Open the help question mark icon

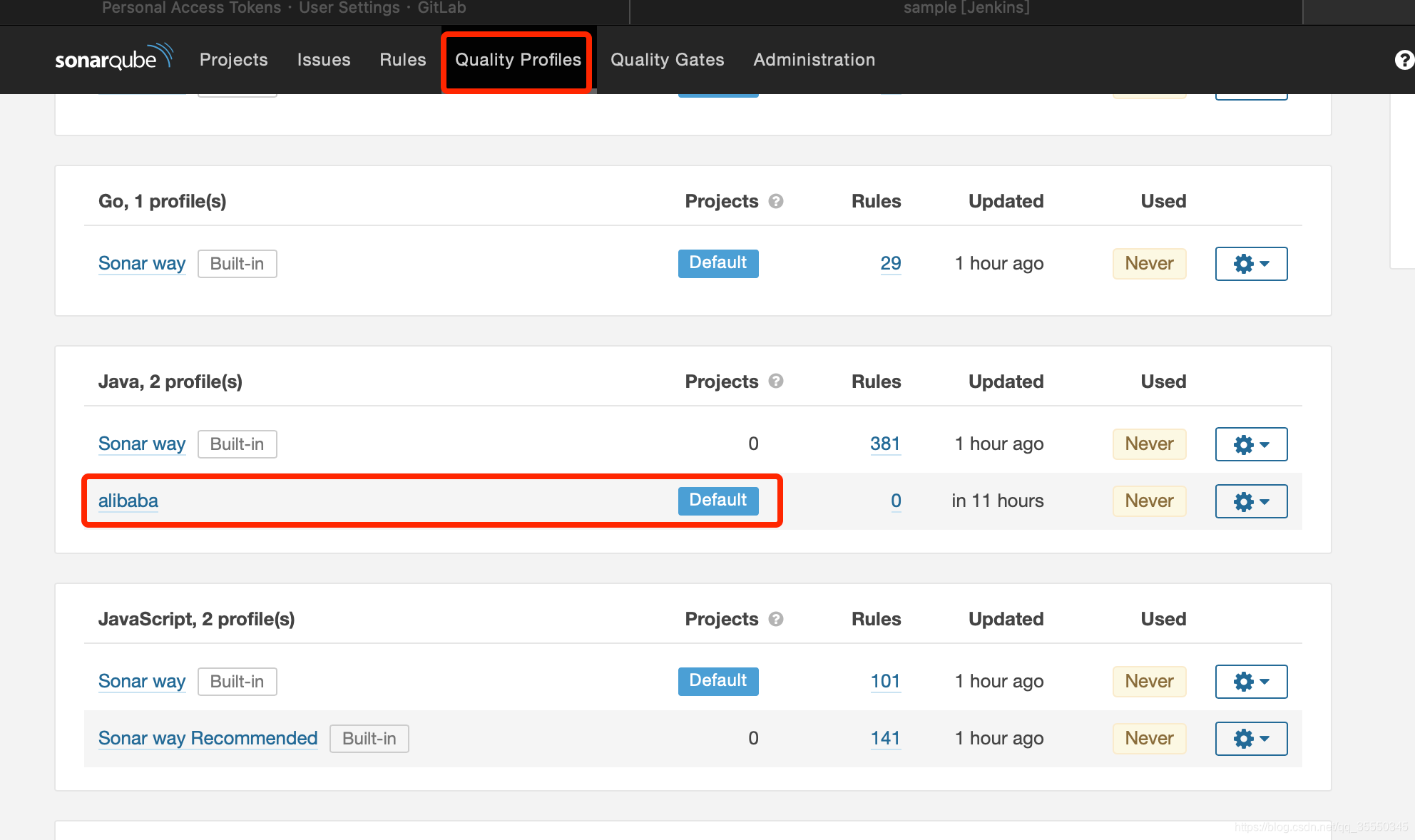click(x=1404, y=60)
